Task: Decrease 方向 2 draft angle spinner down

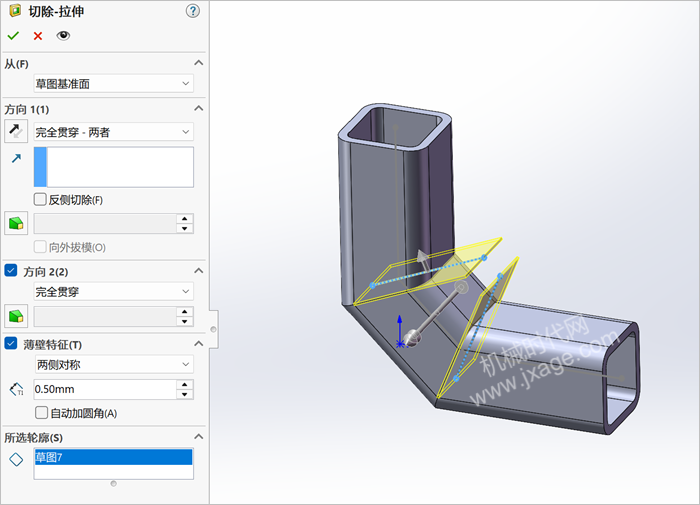Action: click(x=185, y=321)
